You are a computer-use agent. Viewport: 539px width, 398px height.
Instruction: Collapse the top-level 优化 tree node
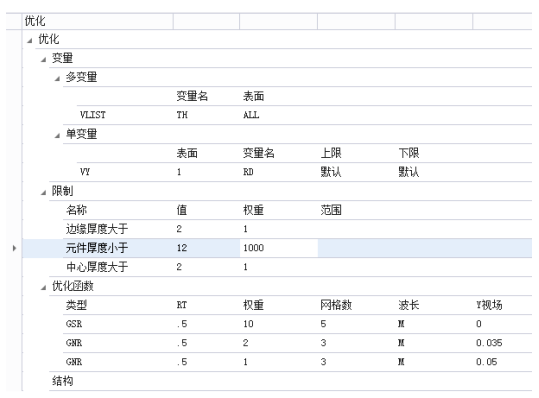pos(30,41)
